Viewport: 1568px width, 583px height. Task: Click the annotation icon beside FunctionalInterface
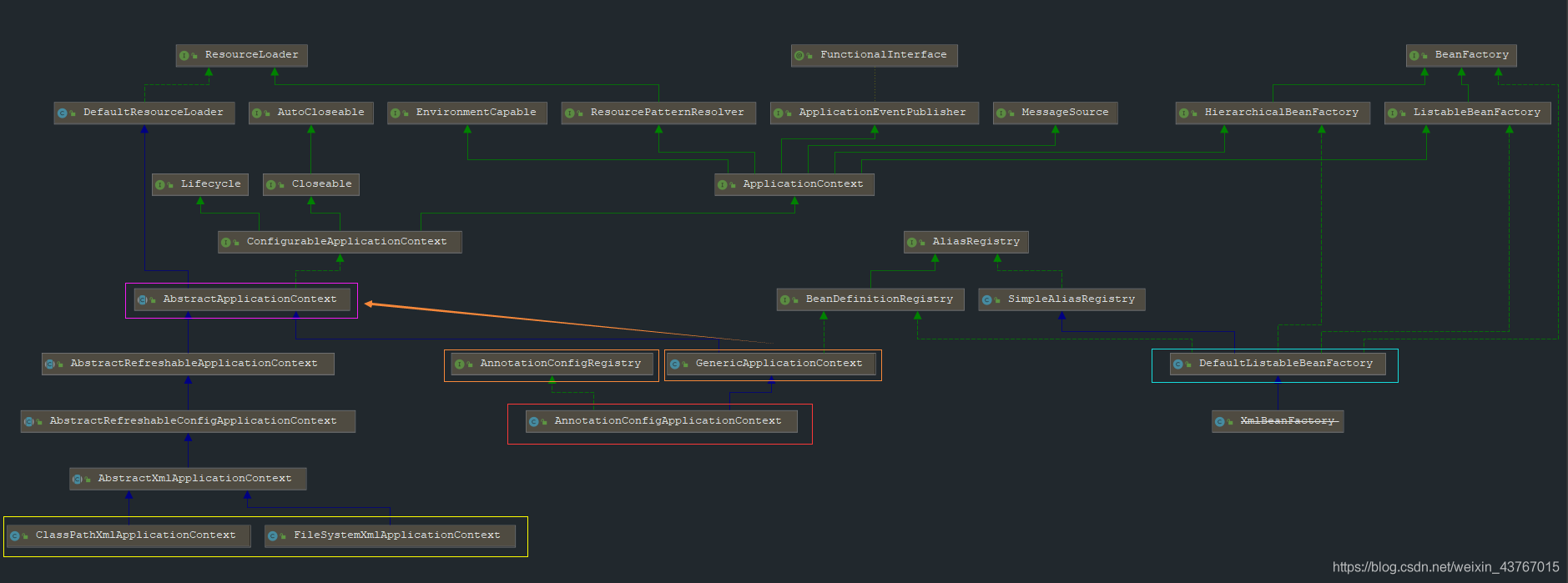[799, 56]
